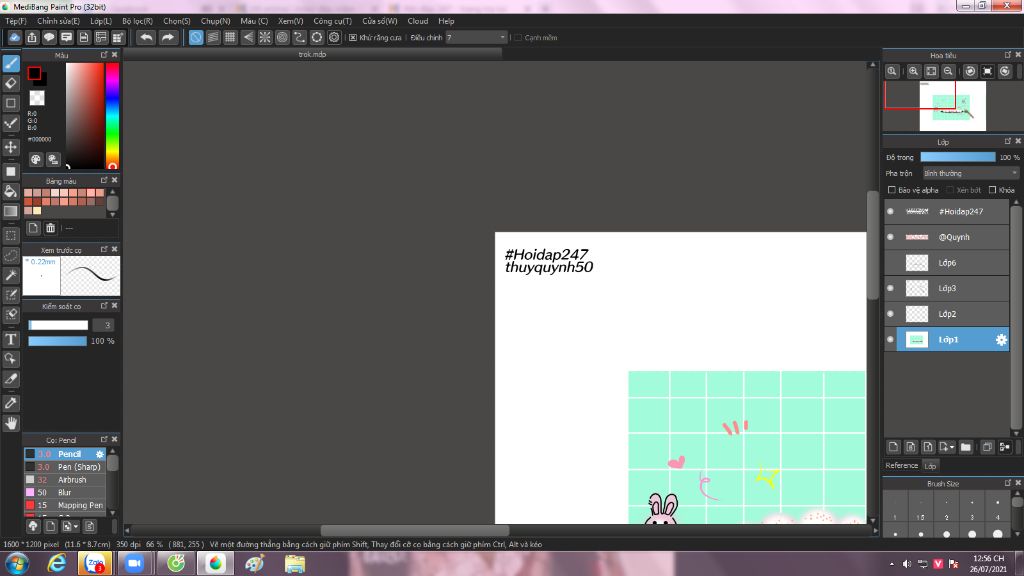The width and height of the screenshot is (1024, 576).
Task: Select the rectangular selection tool
Action: pyautogui.click(x=11, y=235)
